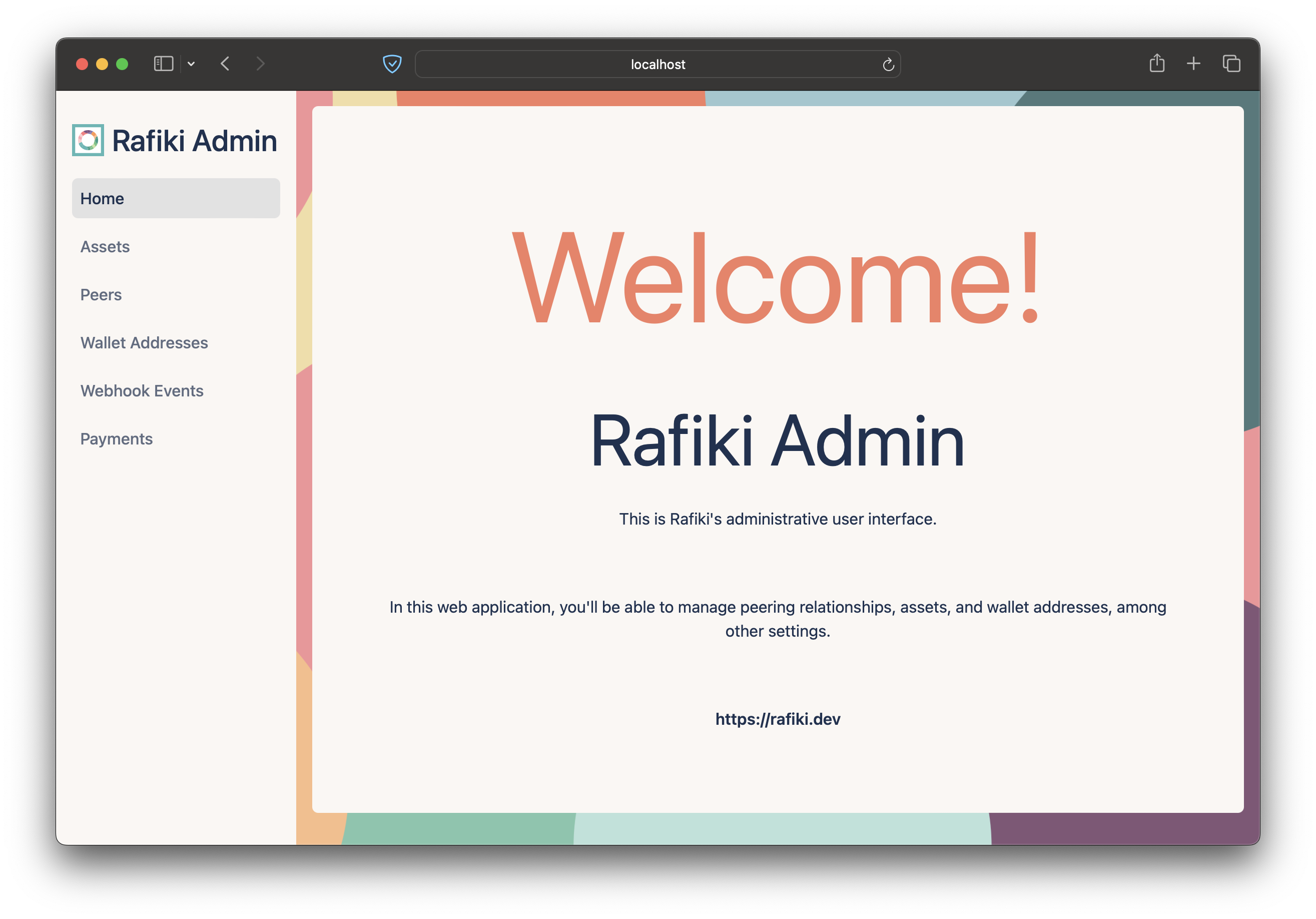Click the tab overview icon
1316x919 pixels.
[x=1230, y=63]
